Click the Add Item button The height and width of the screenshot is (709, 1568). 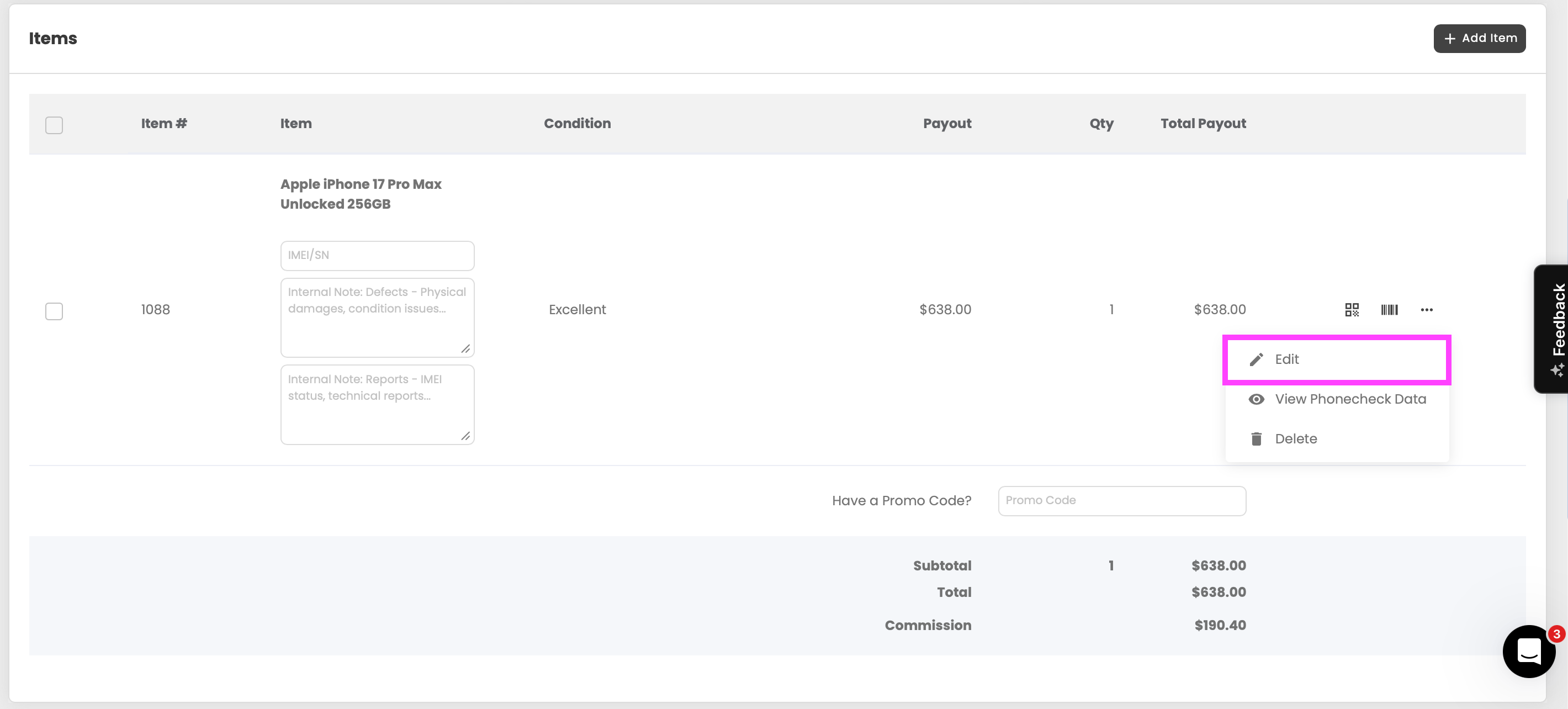coord(1479,38)
